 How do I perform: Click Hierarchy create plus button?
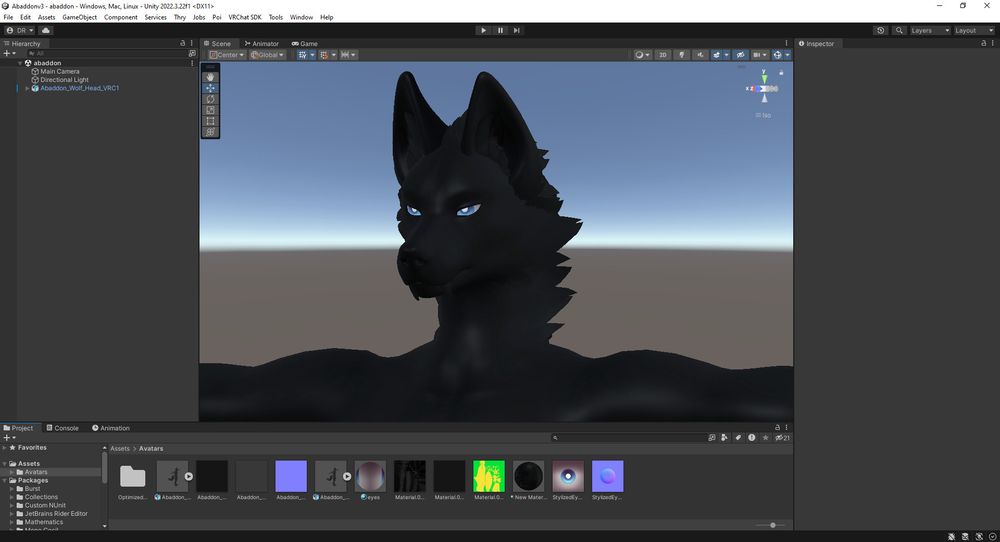[9, 54]
